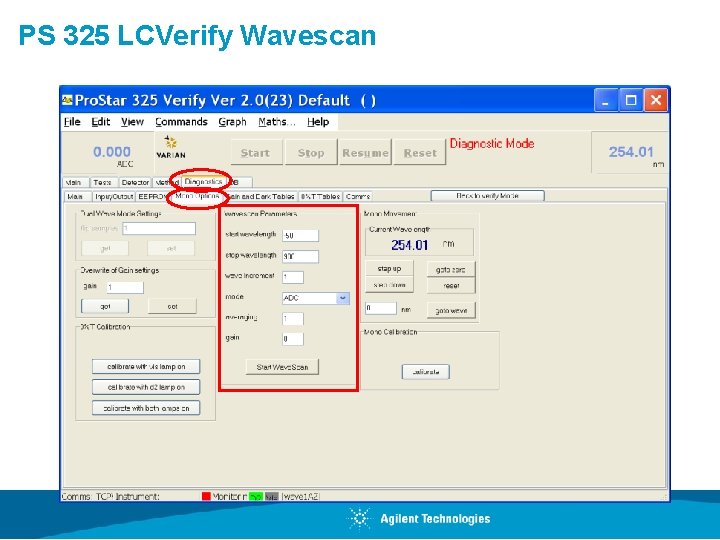Click the step down button
The height and width of the screenshot is (540, 720).
(389, 285)
